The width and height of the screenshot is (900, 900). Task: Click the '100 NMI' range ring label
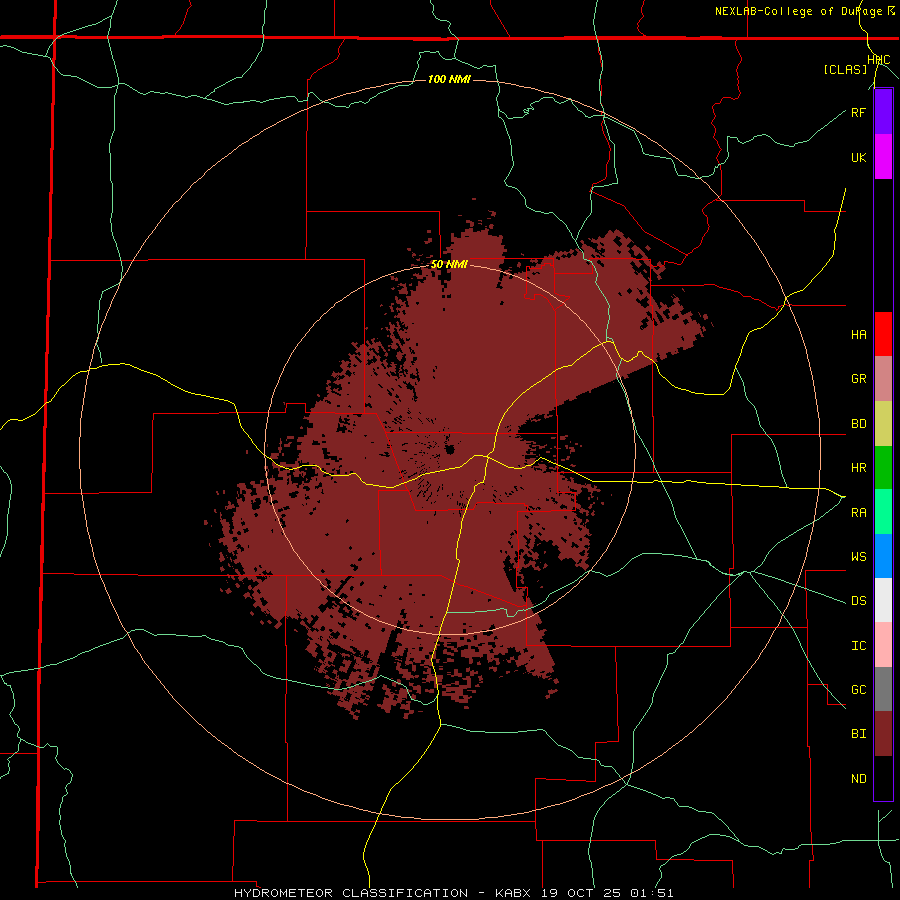coord(449,79)
